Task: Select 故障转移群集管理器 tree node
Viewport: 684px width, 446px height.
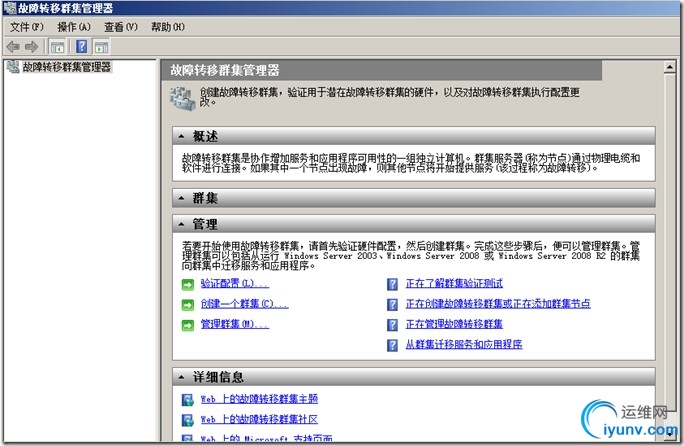Action: click(x=67, y=67)
